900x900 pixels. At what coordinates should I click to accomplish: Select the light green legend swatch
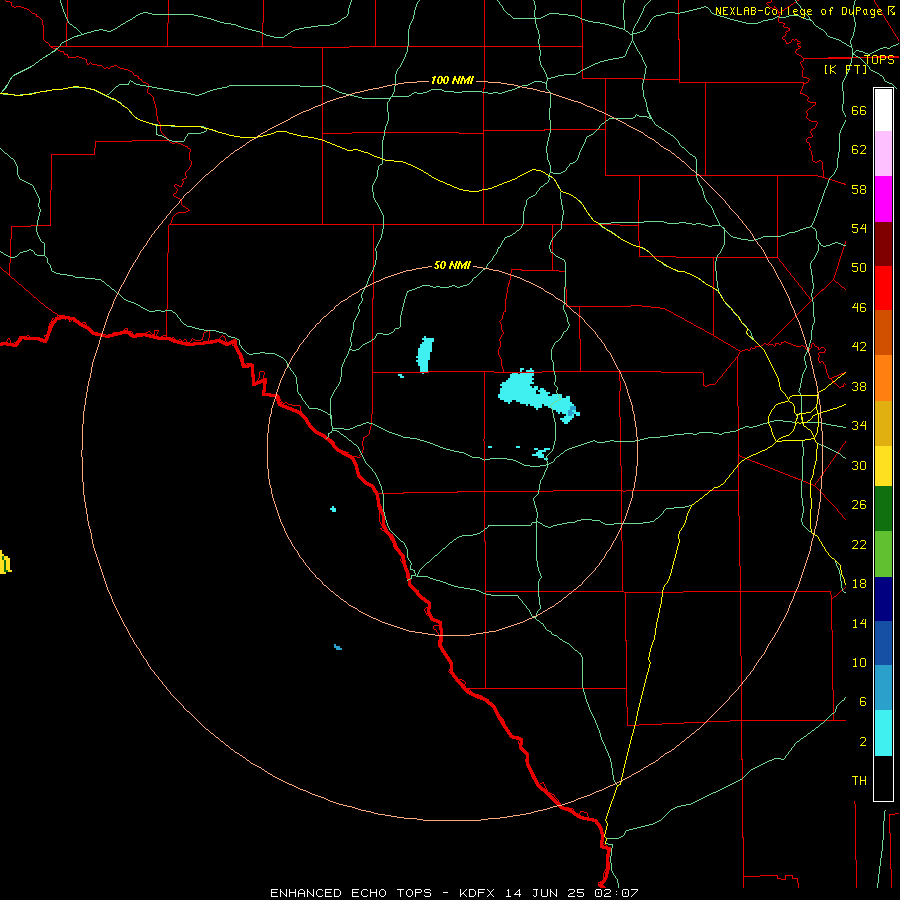click(x=883, y=554)
